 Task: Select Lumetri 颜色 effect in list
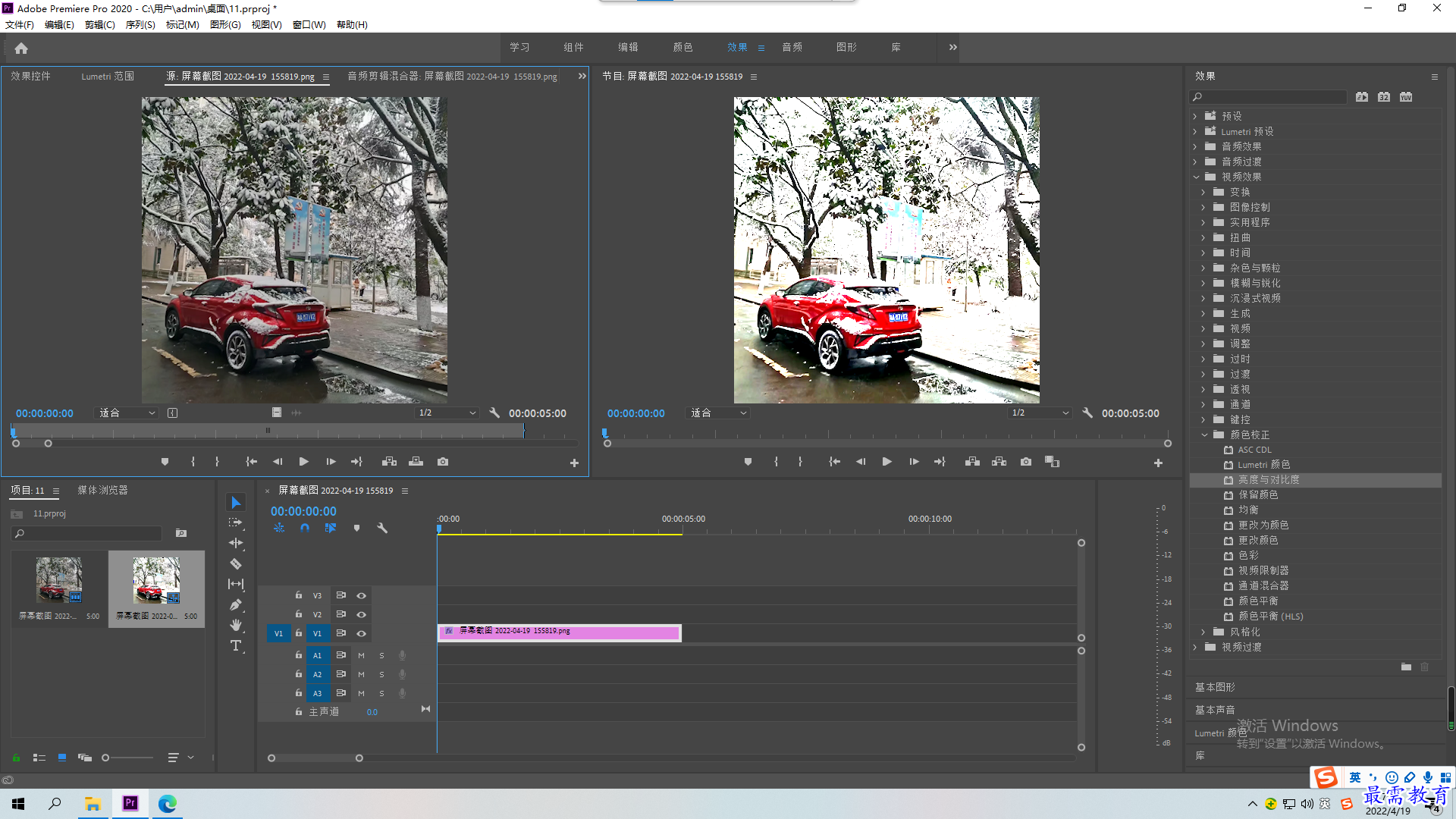pos(1264,465)
